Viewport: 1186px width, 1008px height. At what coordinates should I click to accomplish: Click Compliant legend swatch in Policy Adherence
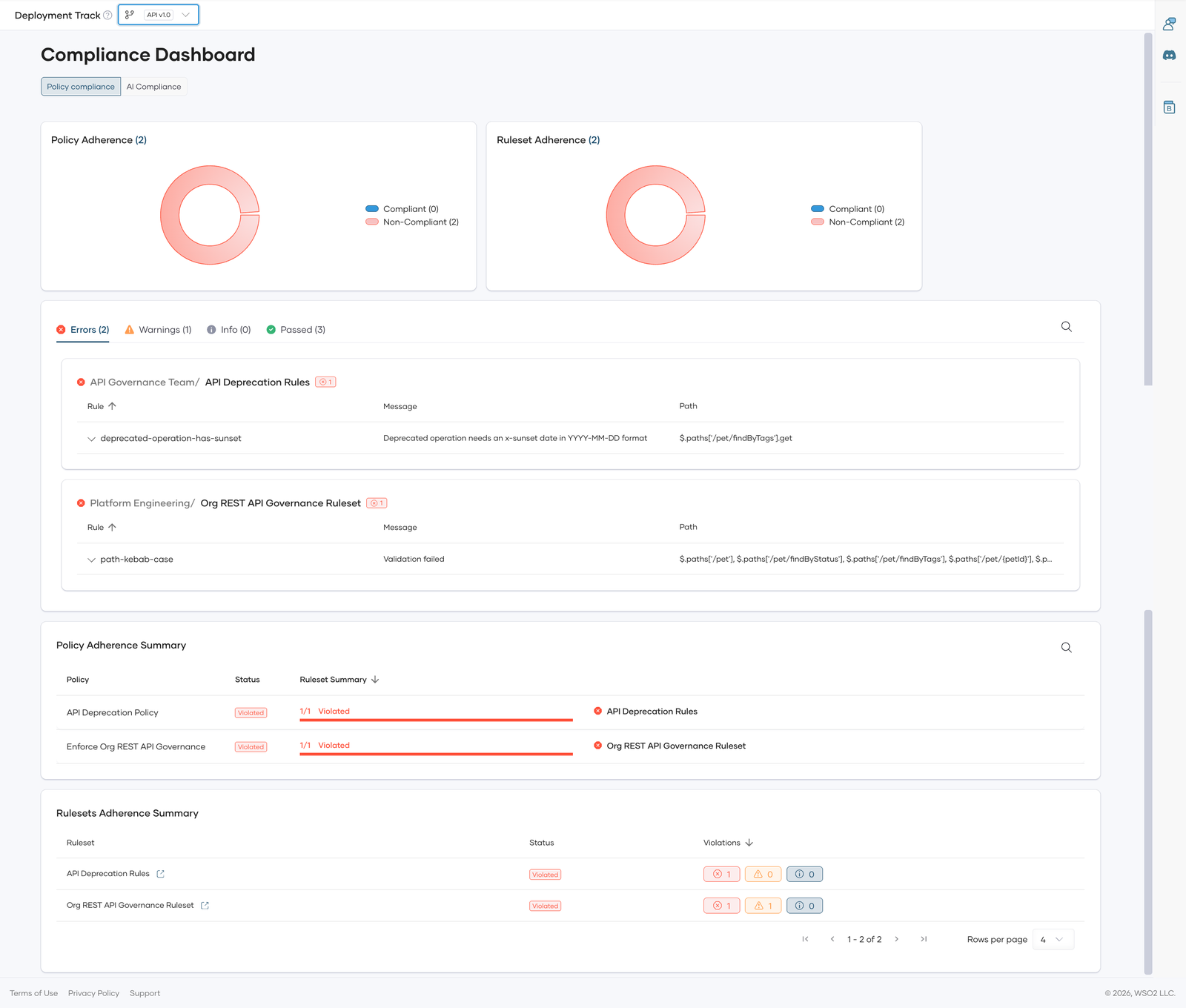tap(372, 209)
